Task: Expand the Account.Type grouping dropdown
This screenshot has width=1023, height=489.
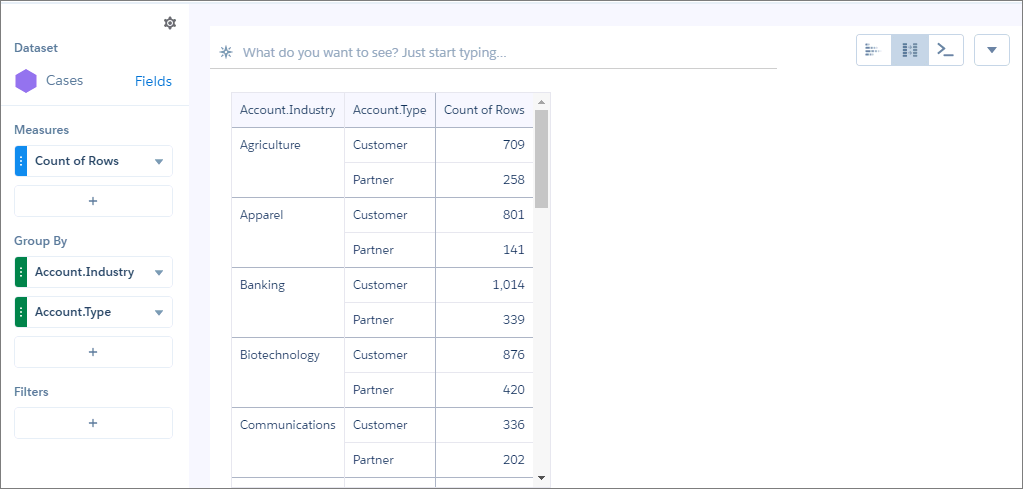Action: [x=159, y=312]
